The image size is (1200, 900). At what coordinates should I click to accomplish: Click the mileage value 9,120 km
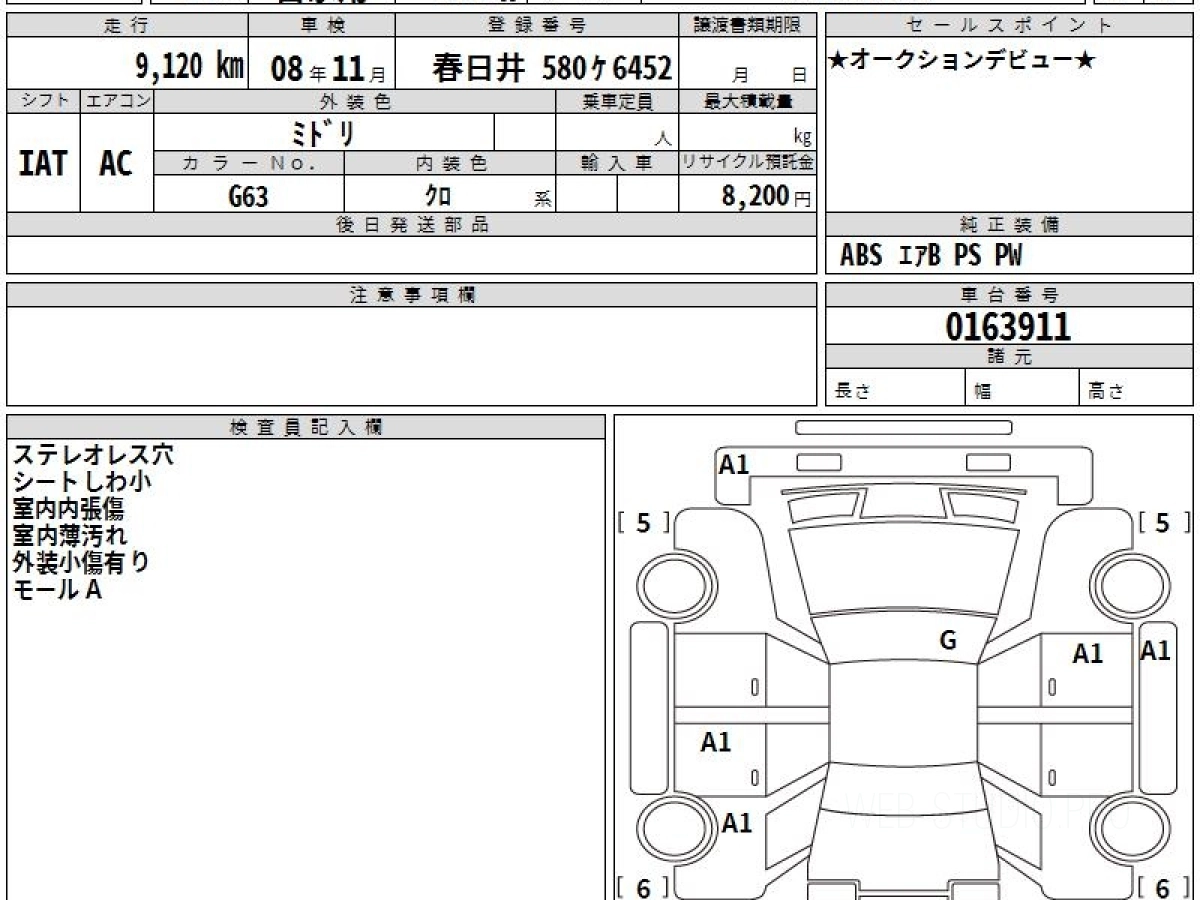pos(189,68)
